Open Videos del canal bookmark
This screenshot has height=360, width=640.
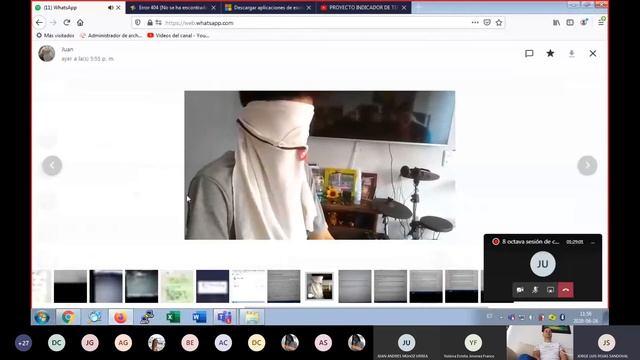[178, 36]
